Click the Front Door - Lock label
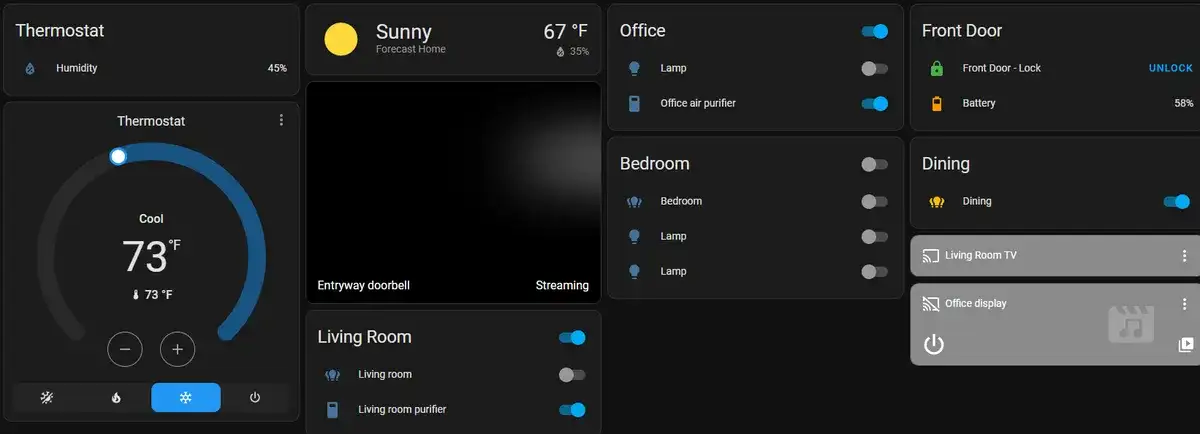This screenshot has height=434, width=1200. click(1002, 68)
